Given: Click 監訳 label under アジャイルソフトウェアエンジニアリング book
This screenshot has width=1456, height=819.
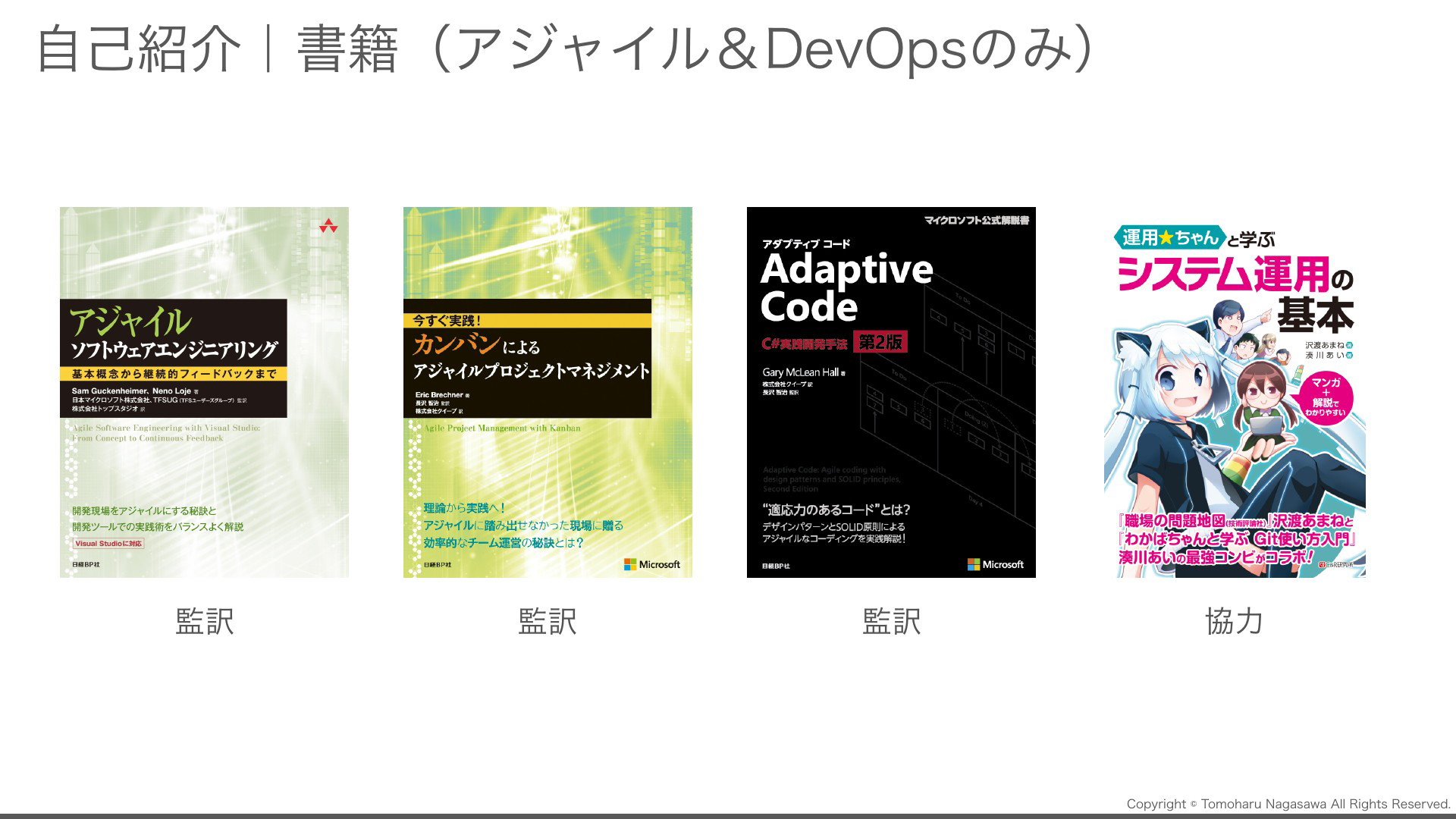Looking at the screenshot, I should [x=205, y=621].
